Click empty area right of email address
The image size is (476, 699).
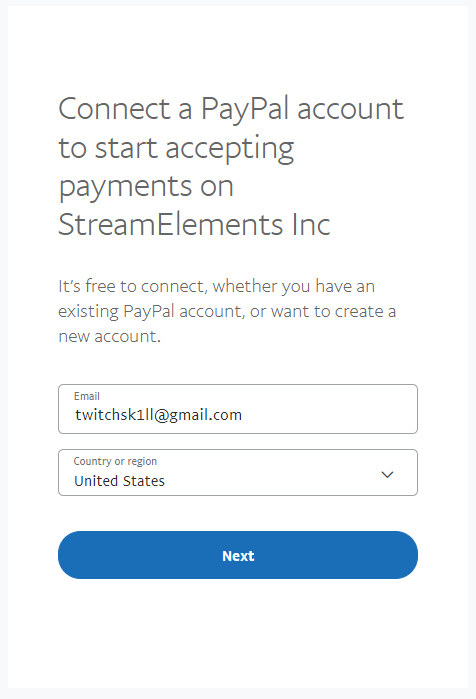coord(328,415)
